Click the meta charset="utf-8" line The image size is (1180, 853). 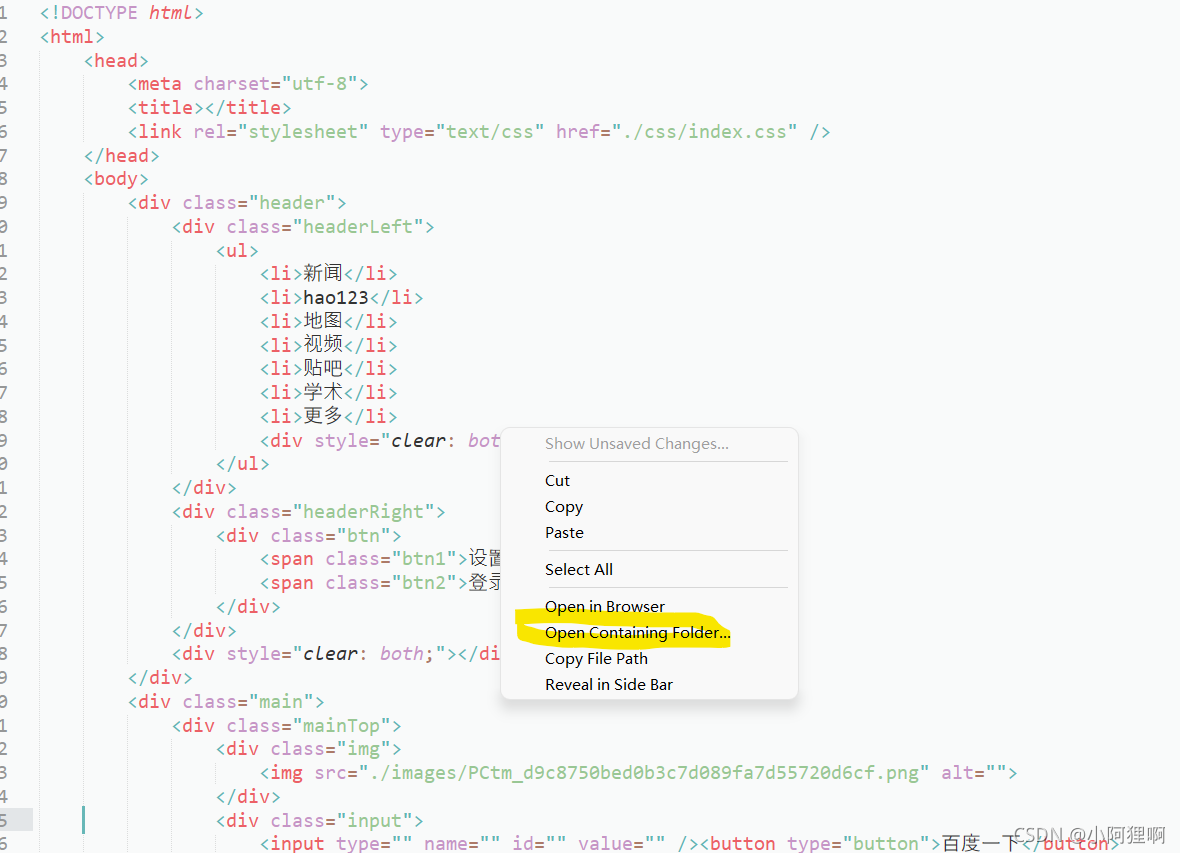coord(248,84)
